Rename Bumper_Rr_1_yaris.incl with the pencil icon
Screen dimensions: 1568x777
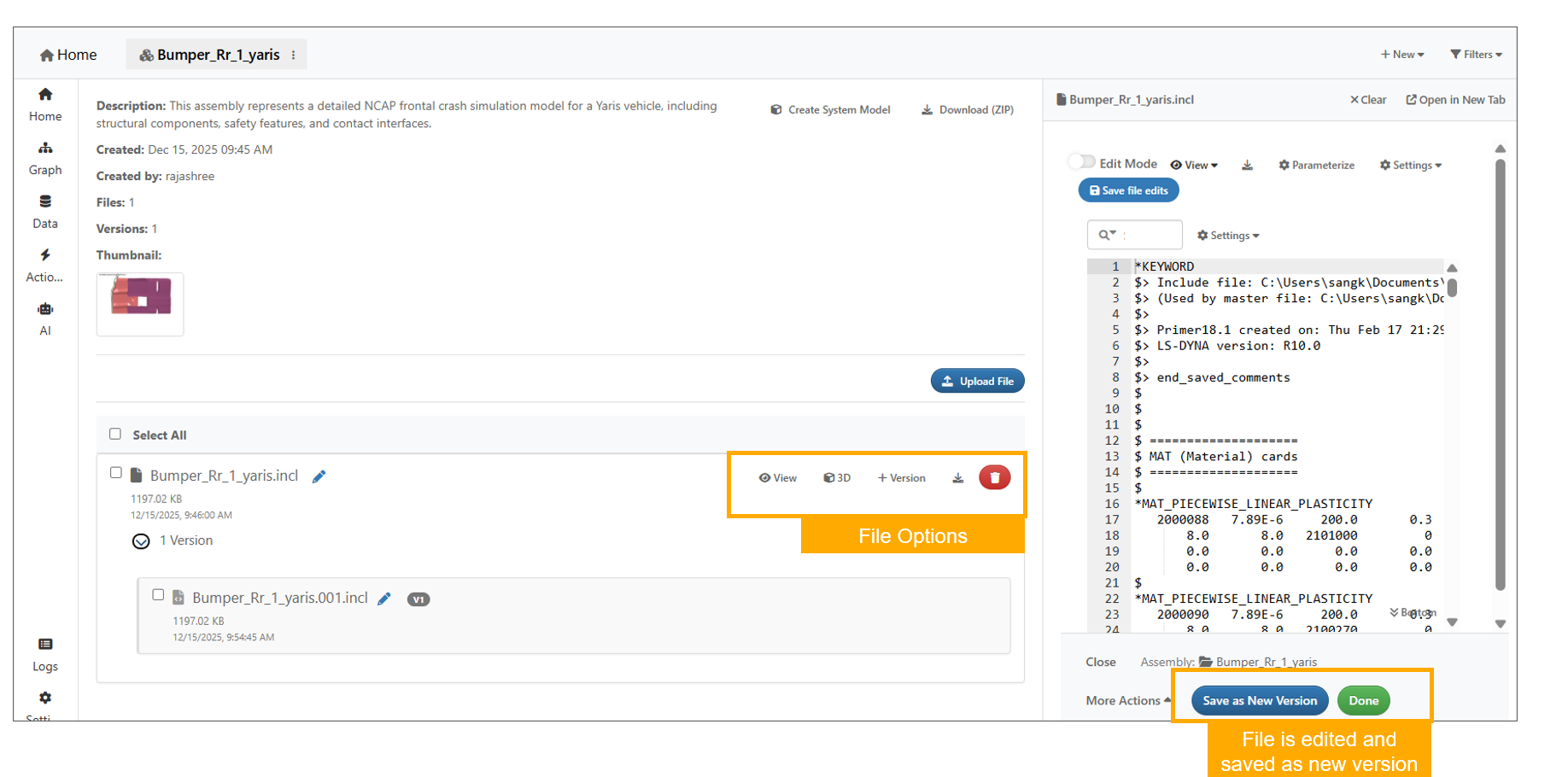point(319,476)
